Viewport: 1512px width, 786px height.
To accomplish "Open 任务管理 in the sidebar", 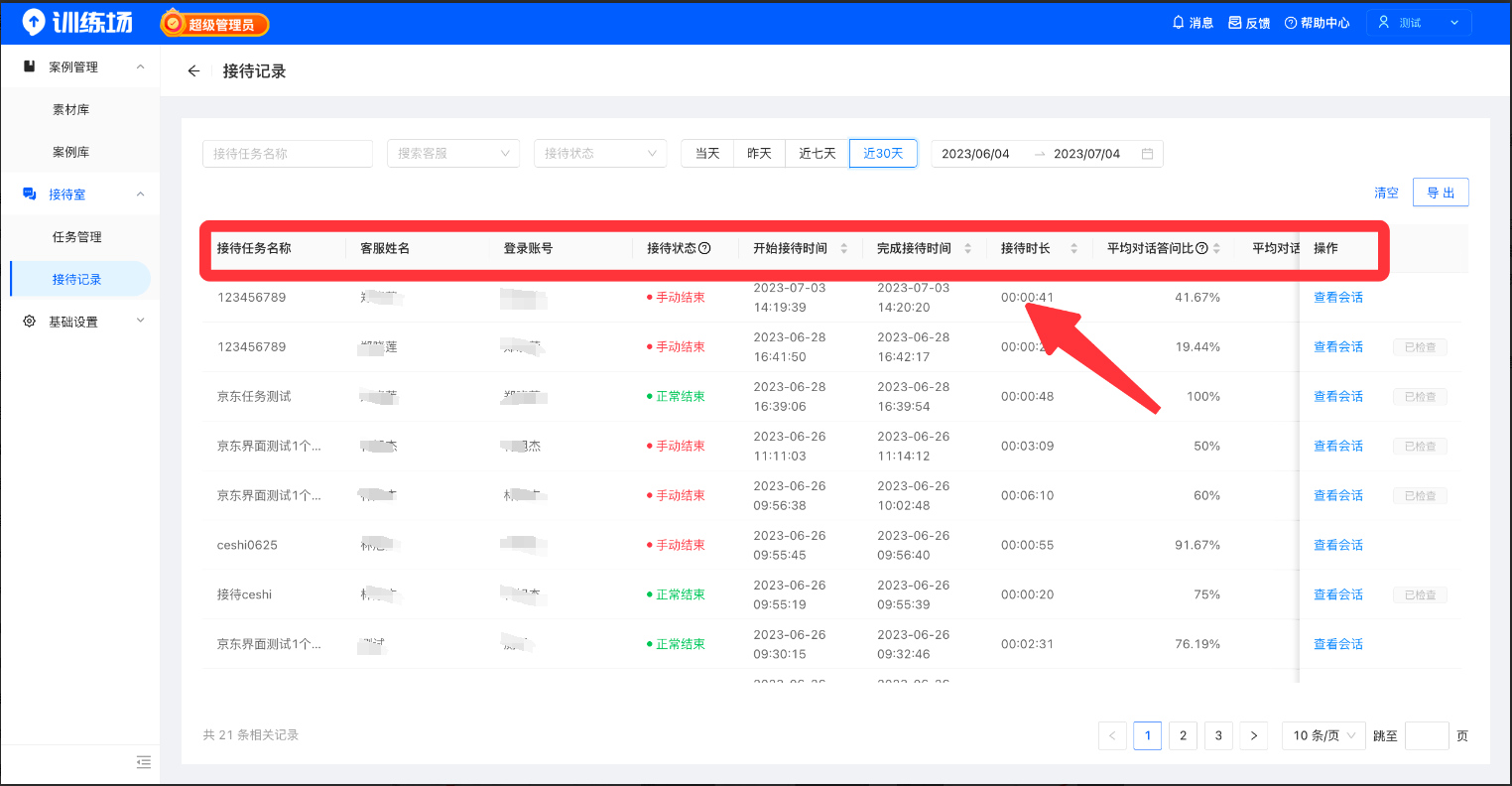I will pos(76,237).
